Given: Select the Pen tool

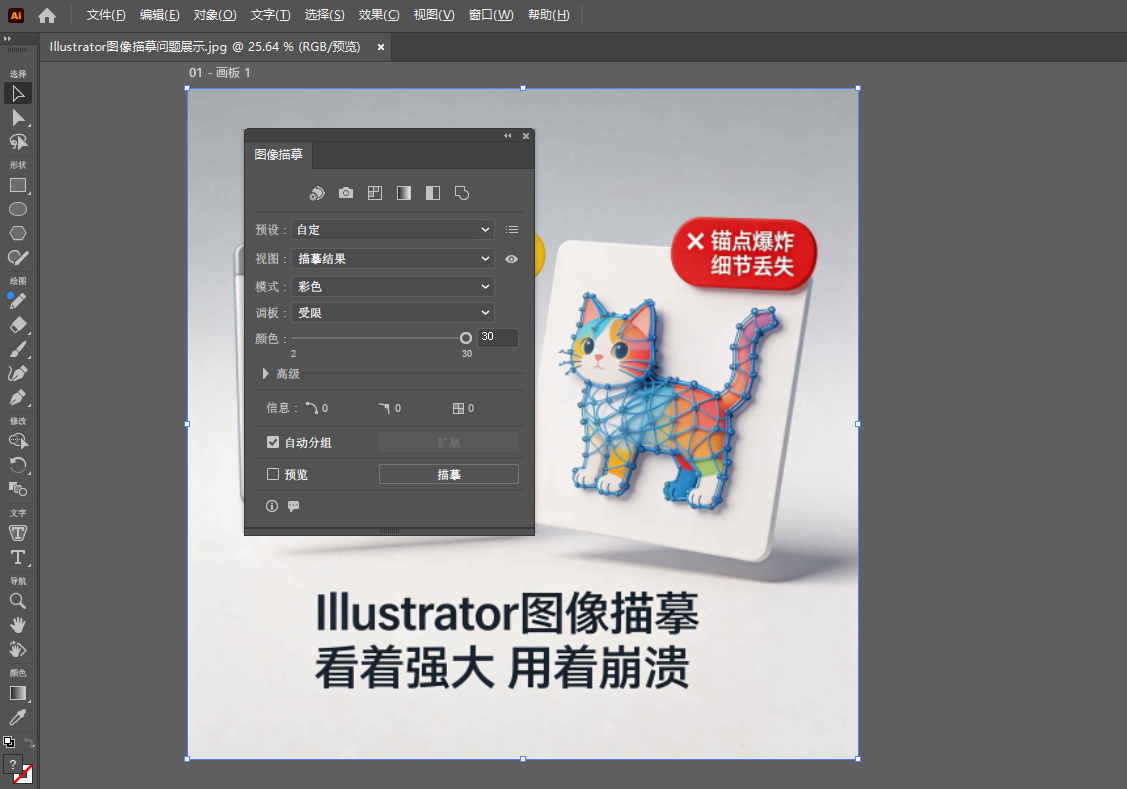Looking at the screenshot, I should pos(18,397).
